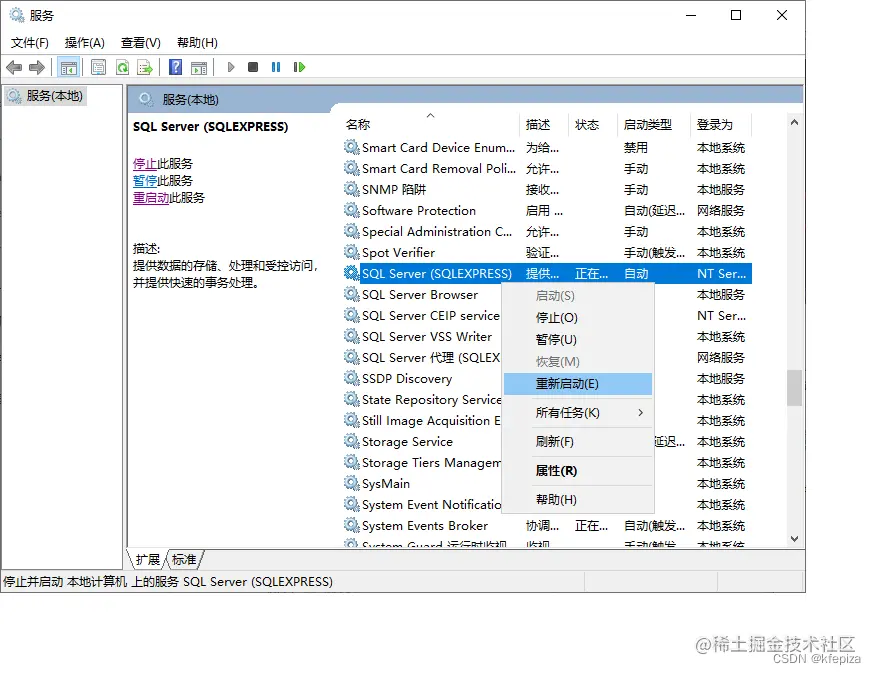Select the SQL Server 代理 (SQLEX service row
Screen dimensions: 876x675
(x=431, y=358)
